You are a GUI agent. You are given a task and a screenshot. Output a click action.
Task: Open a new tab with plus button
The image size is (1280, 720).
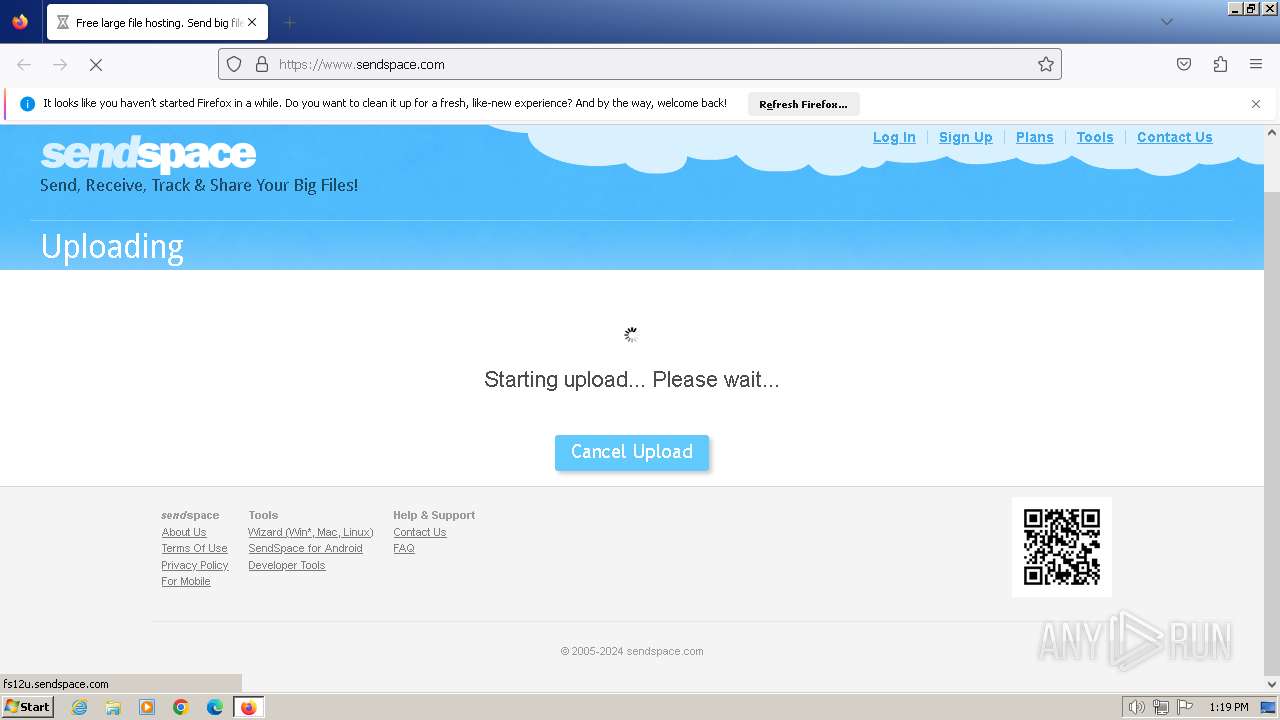pos(289,22)
